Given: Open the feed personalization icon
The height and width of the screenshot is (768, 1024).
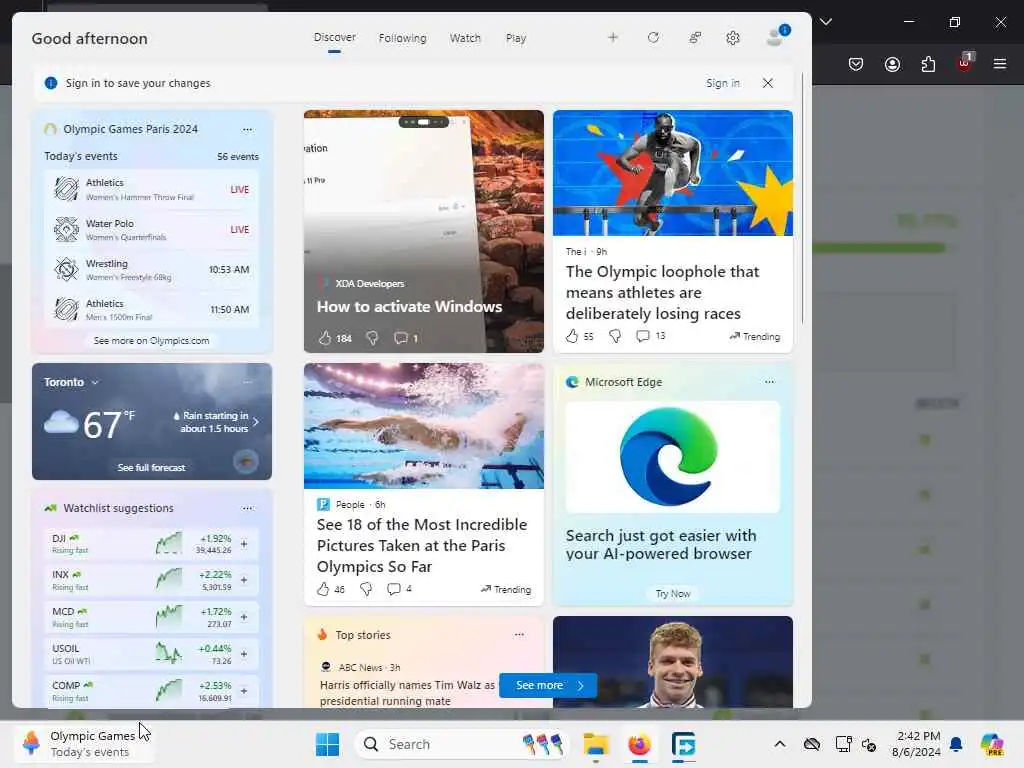Looking at the screenshot, I should 695,38.
